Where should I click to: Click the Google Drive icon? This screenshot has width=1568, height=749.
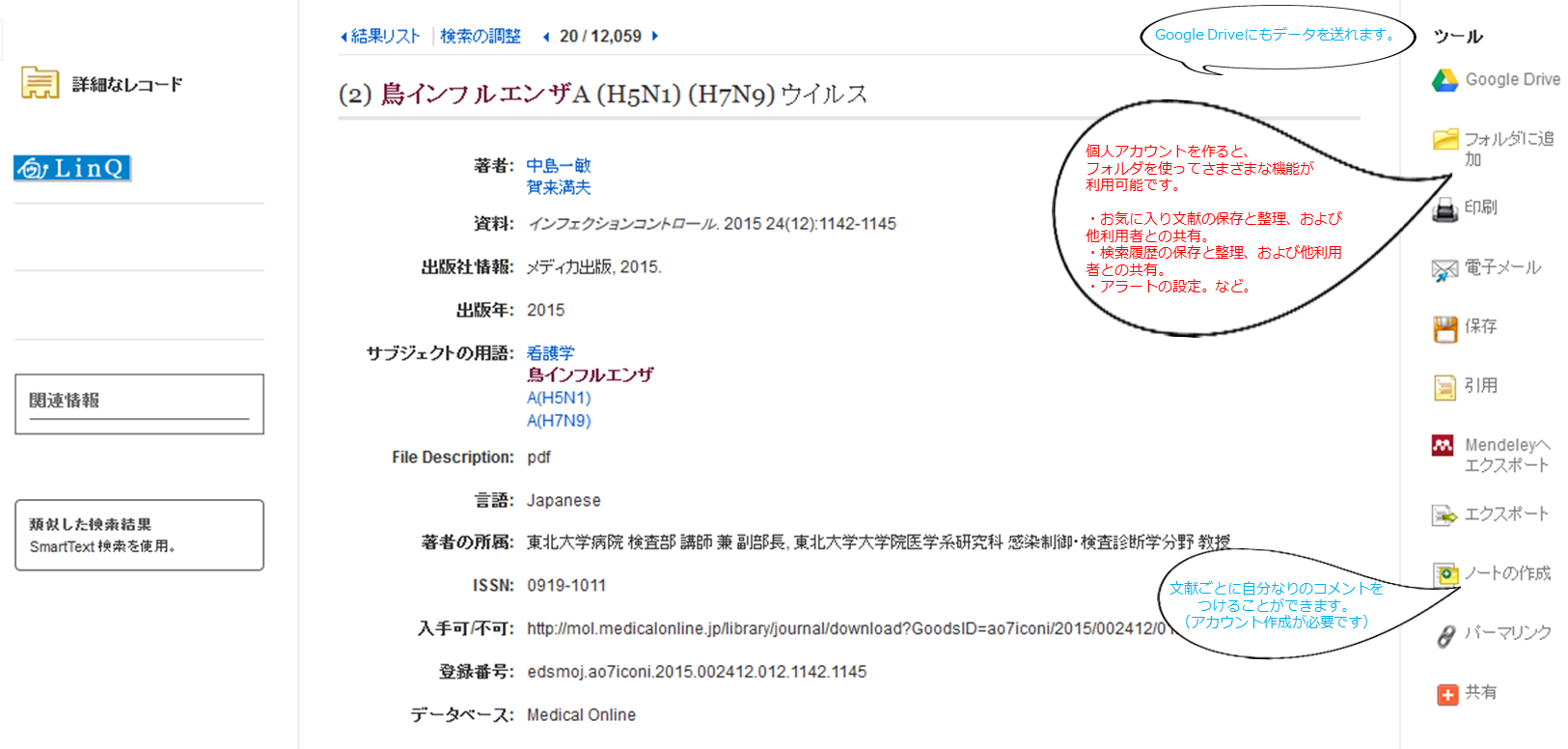pos(1444,80)
